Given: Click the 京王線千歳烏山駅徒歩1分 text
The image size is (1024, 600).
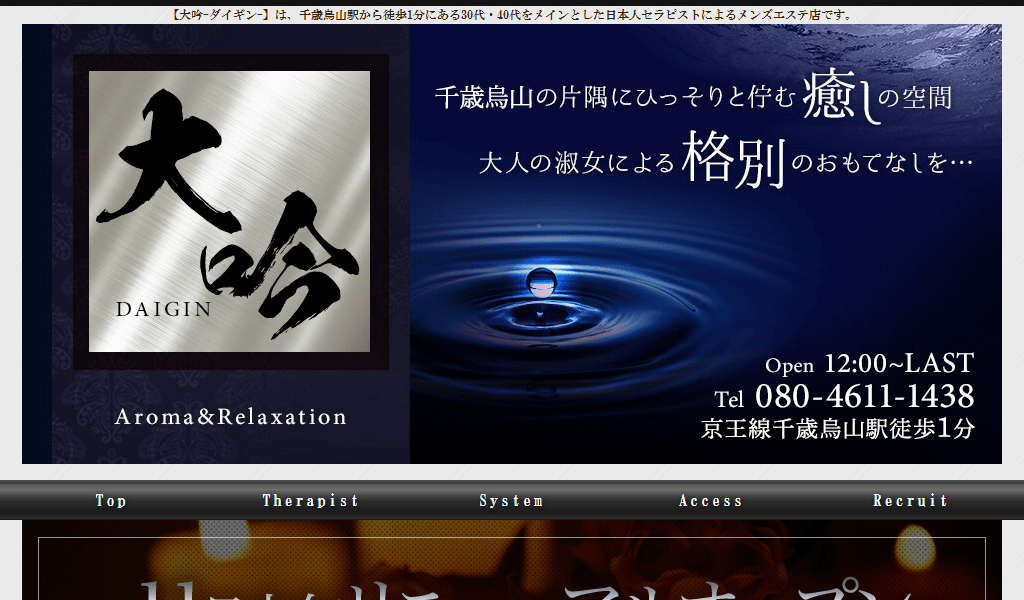Looking at the screenshot, I should click(838, 428).
